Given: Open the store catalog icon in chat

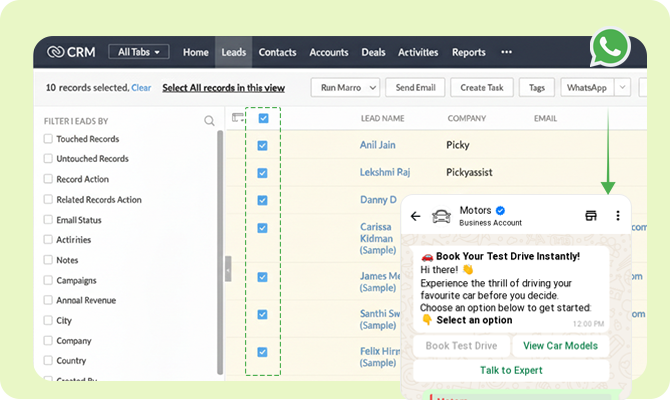Looking at the screenshot, I should [591, 215].
